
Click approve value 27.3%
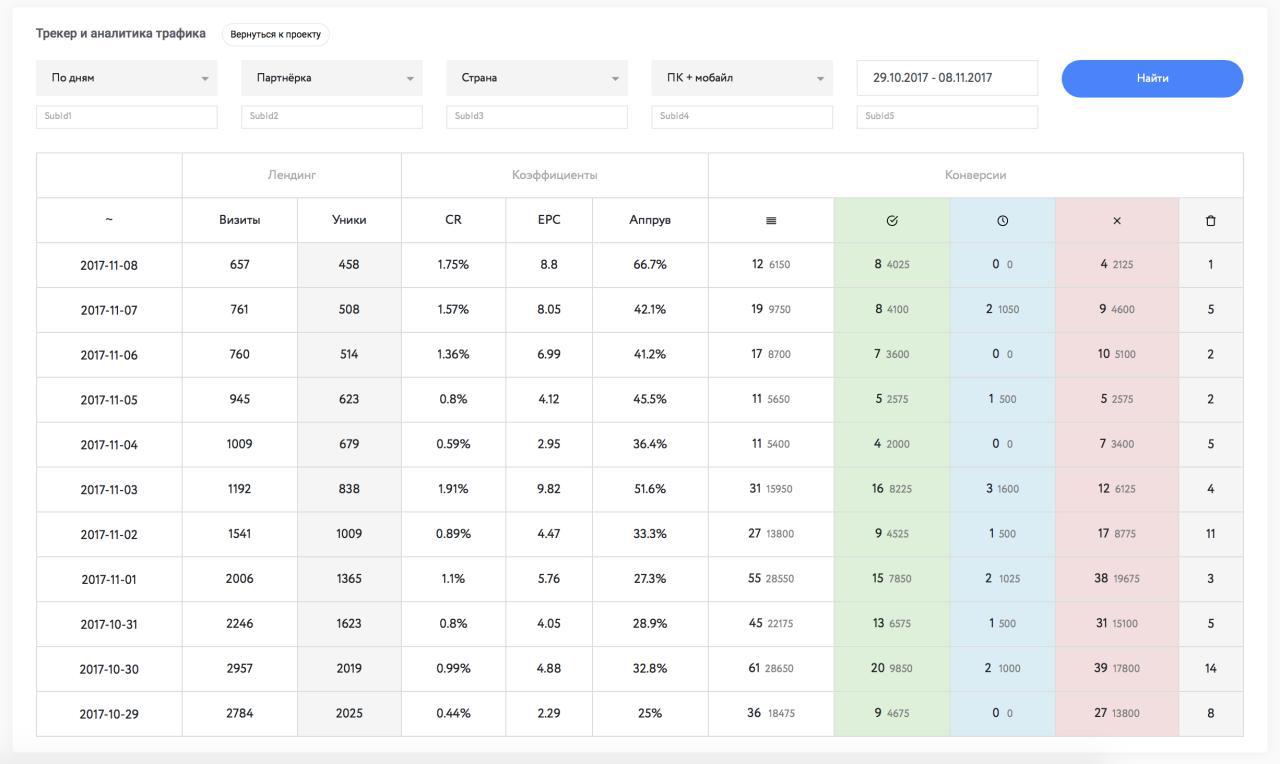click(x=650, y=578)
